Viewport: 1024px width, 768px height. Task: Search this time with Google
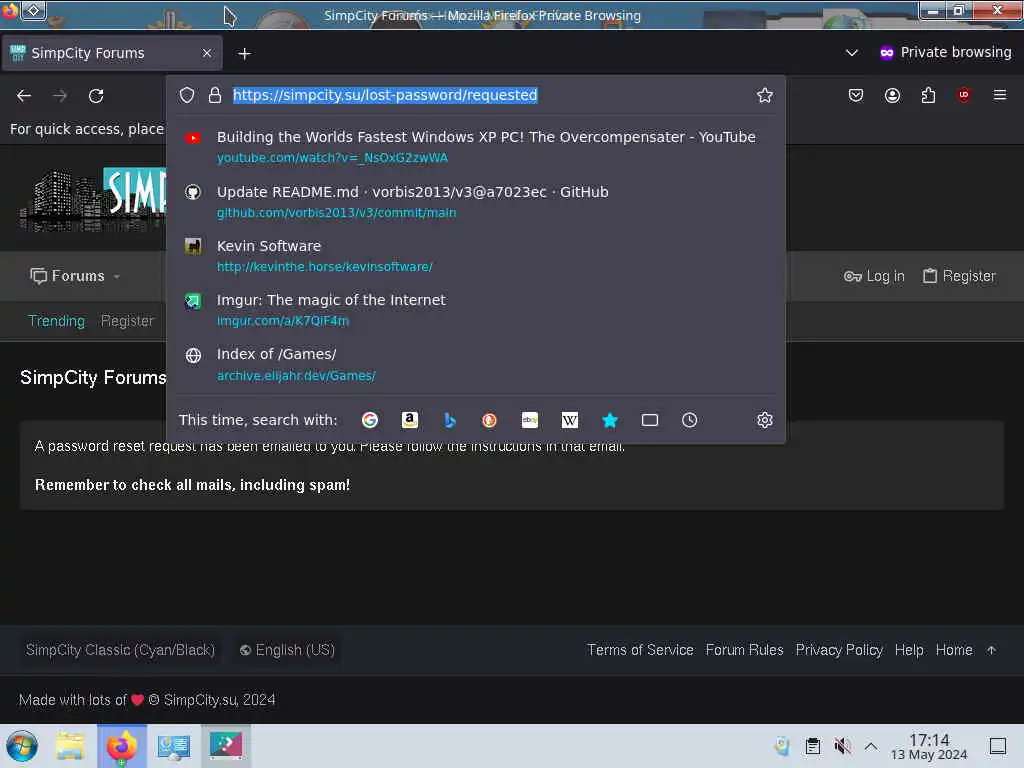pyautogui.click(x=370, y=420)
